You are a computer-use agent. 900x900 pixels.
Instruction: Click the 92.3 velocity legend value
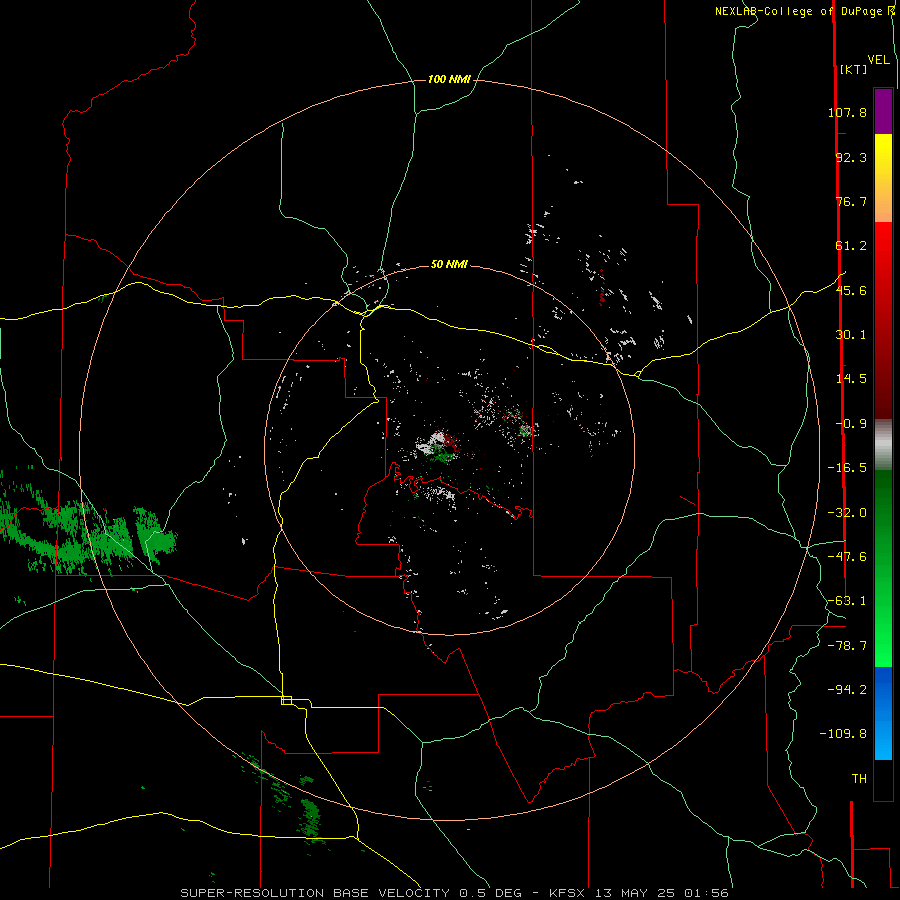[851, 157]
